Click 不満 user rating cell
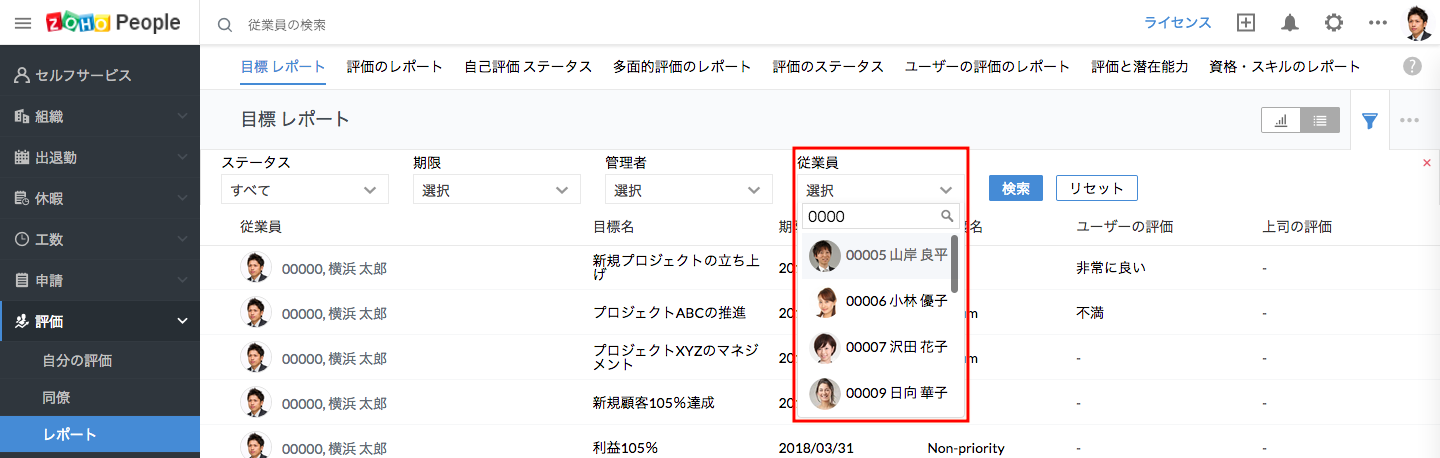Image resolution: width=1440 pixels, height=458 pixels. pos(1090,313)
